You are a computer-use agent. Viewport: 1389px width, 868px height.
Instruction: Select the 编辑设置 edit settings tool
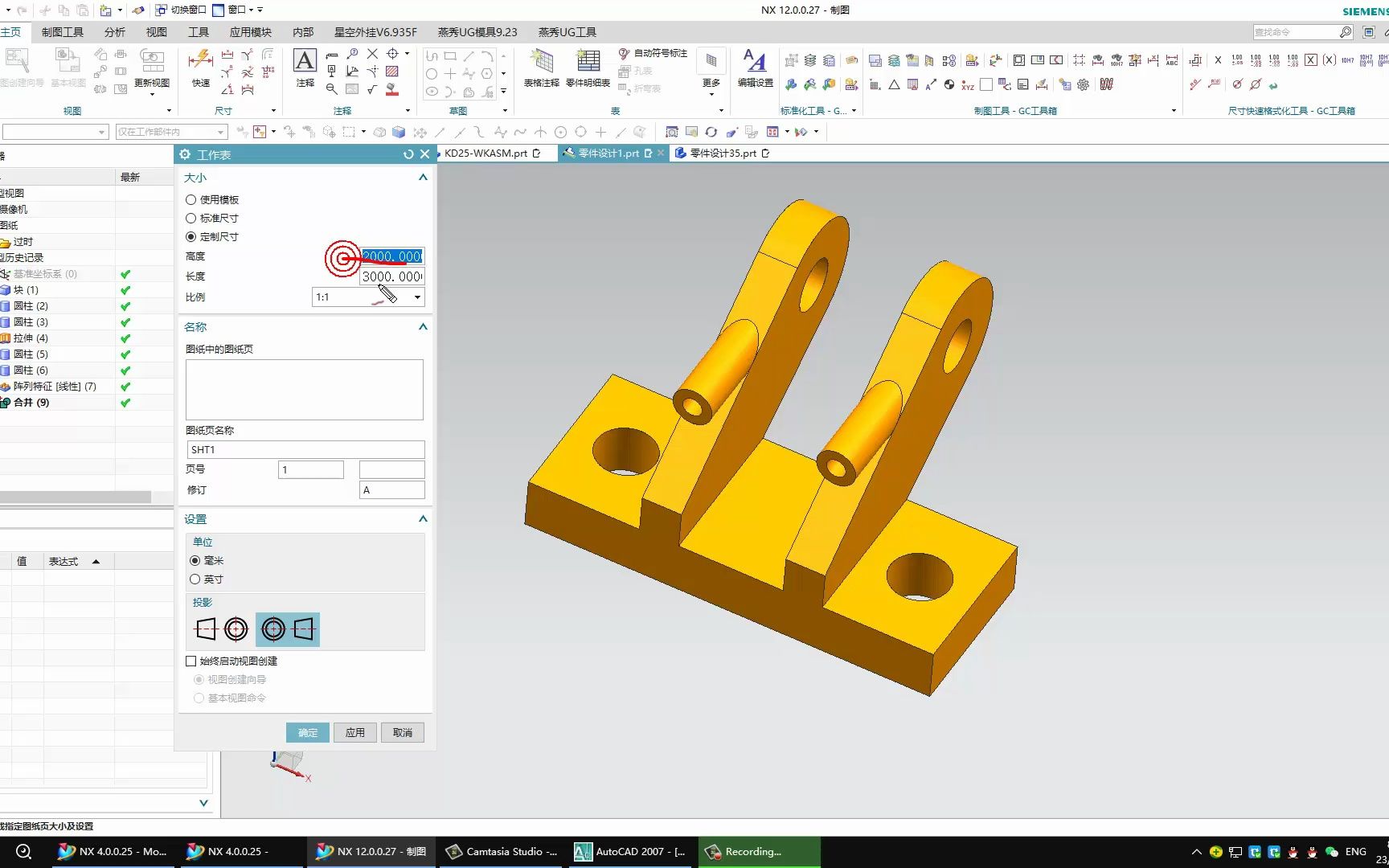(x=753, y=68)
